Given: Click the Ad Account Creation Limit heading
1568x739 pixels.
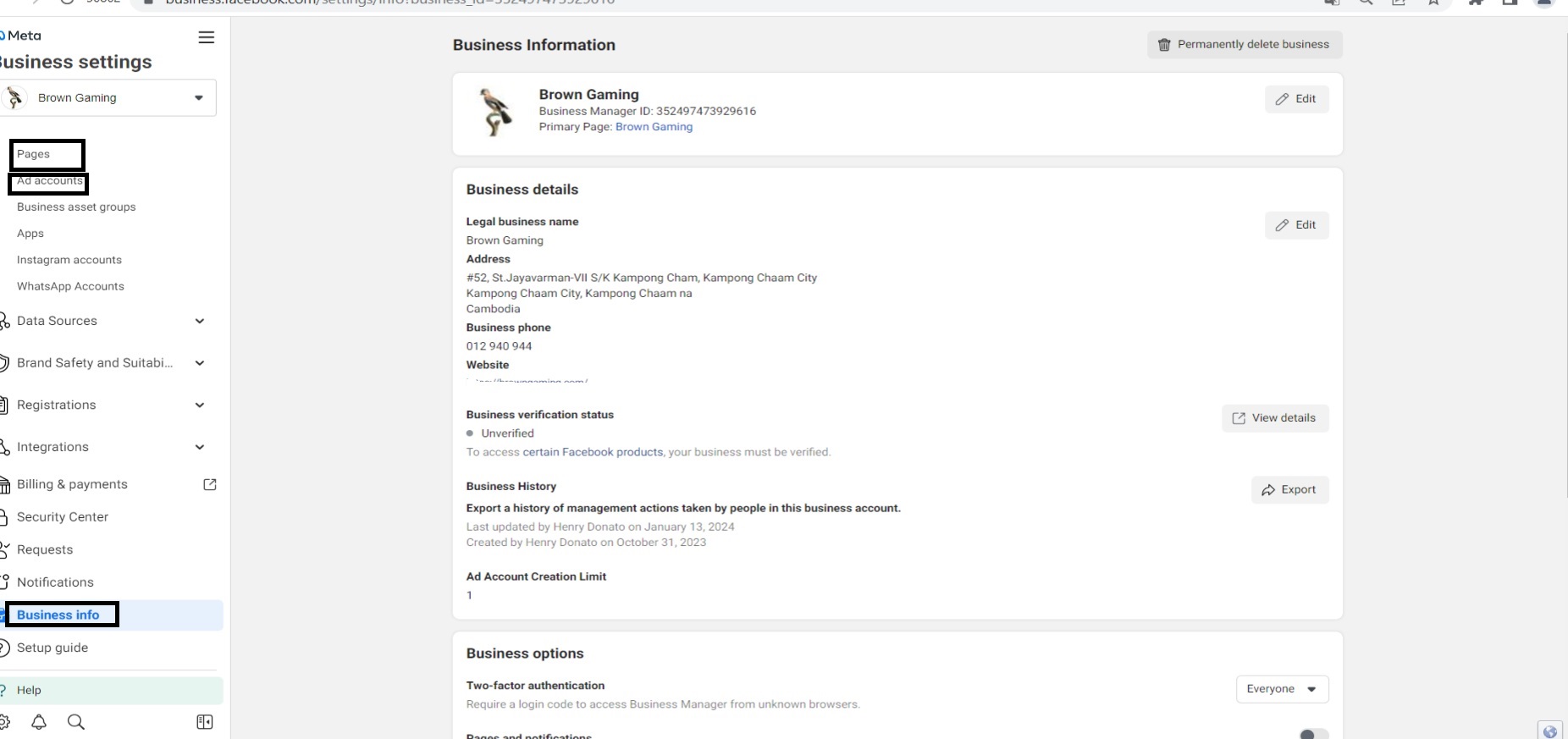Looking at the screenshot, I should 536,576.
